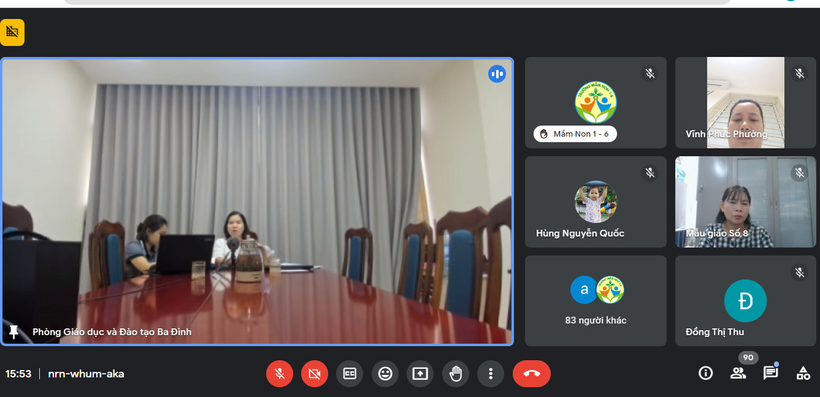
Task: Click the speaking indicator on main video
Action: pyautogui.click(x=497, y=74)
